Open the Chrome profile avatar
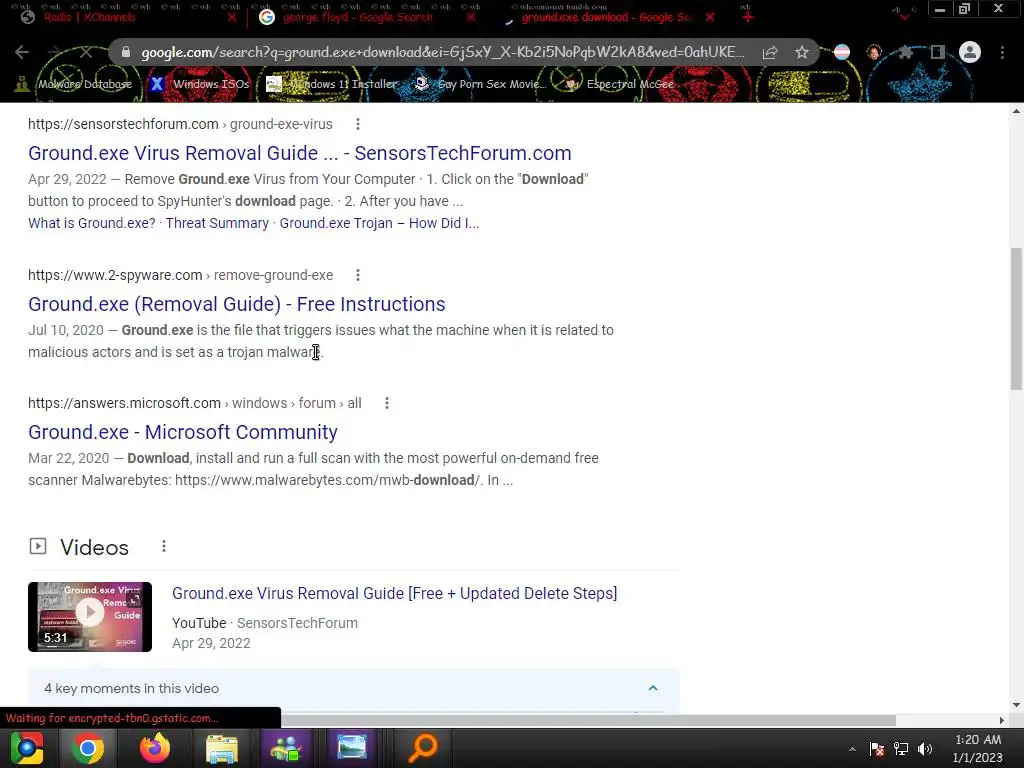The width and height of the screenshot is (1024, 768). click(970, 52)
